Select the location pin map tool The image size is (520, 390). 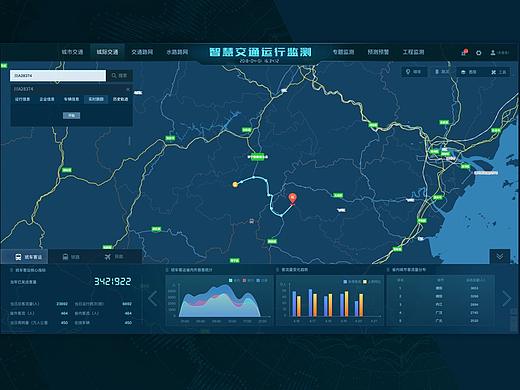coord(413,72)
